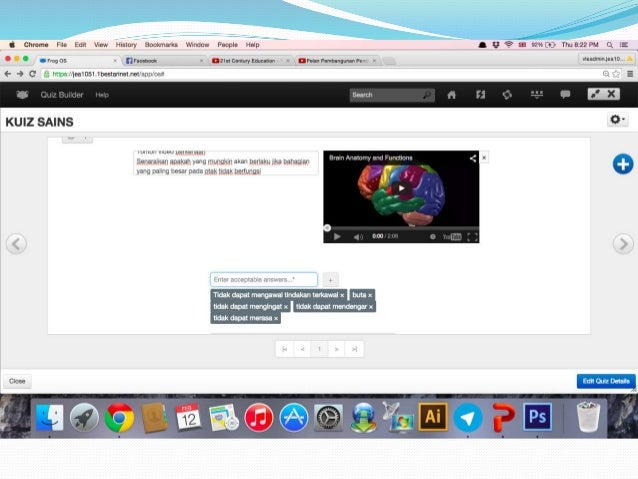
Task: Add answer with the plus button
Action: (330, 280)
